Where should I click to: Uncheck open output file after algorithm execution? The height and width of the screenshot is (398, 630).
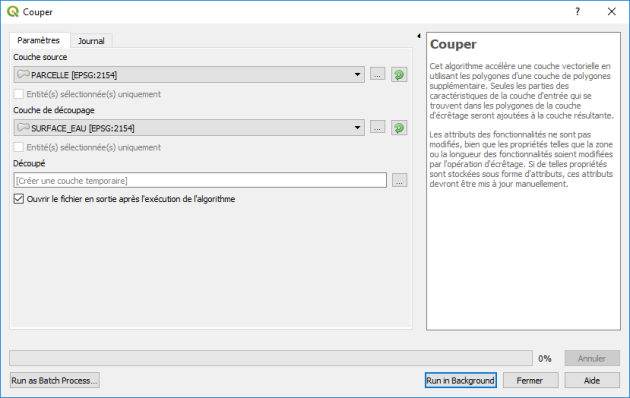[18, 199]
